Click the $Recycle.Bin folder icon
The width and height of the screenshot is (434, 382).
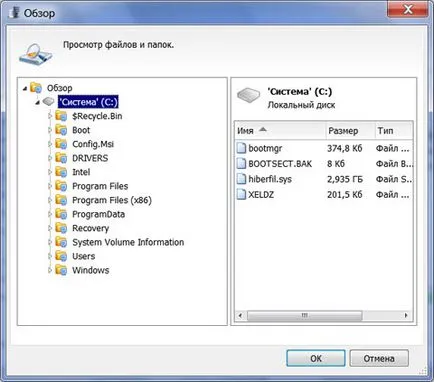[x=61, y=116]
